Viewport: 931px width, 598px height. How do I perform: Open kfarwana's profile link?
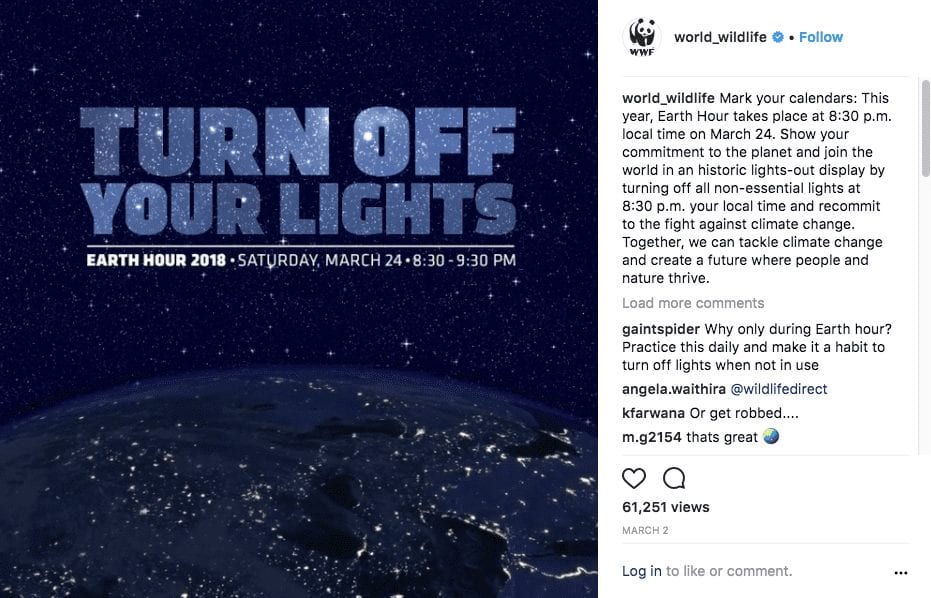click(653, 413)
